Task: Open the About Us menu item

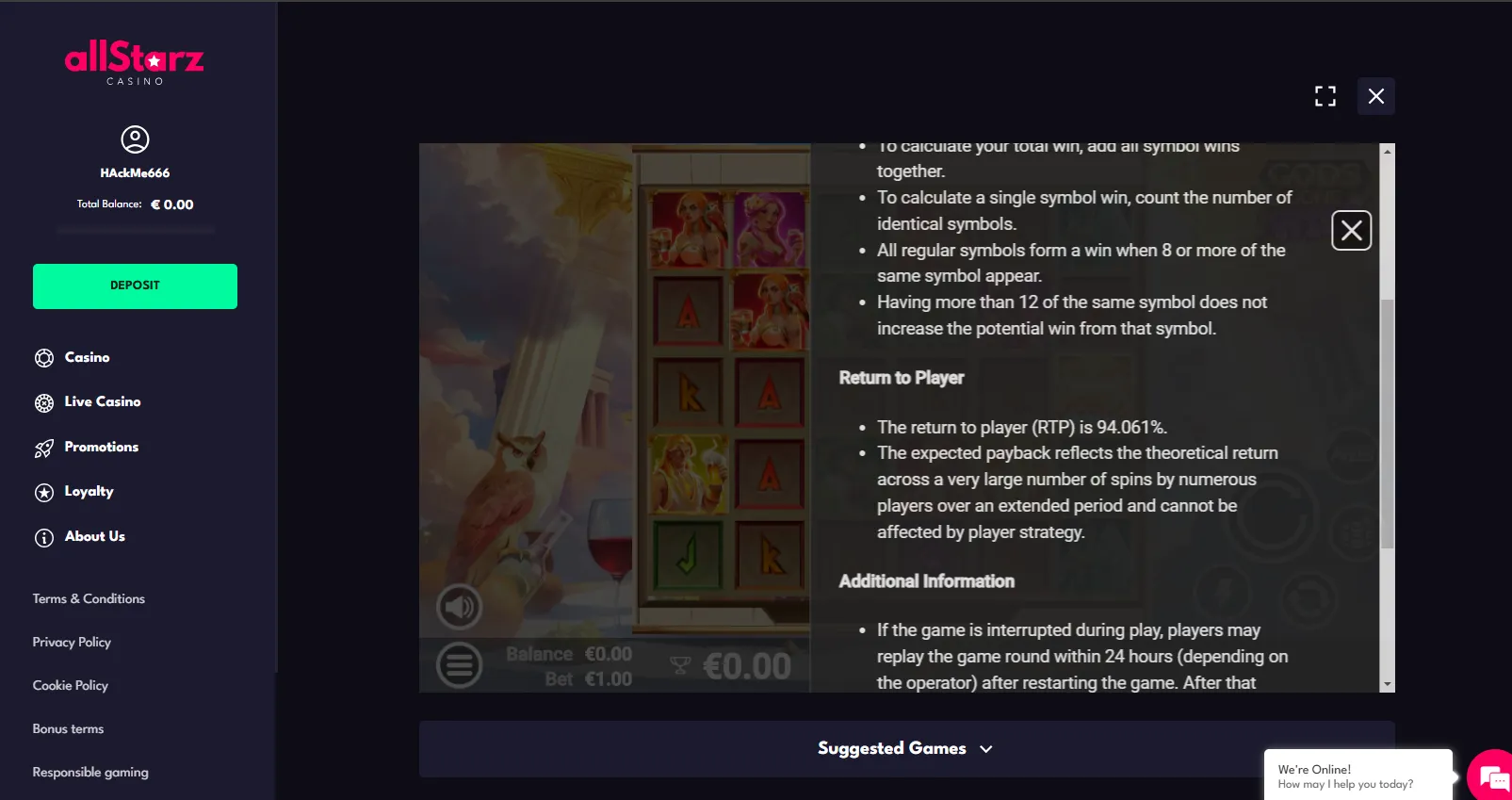Action: click(94, 536)
